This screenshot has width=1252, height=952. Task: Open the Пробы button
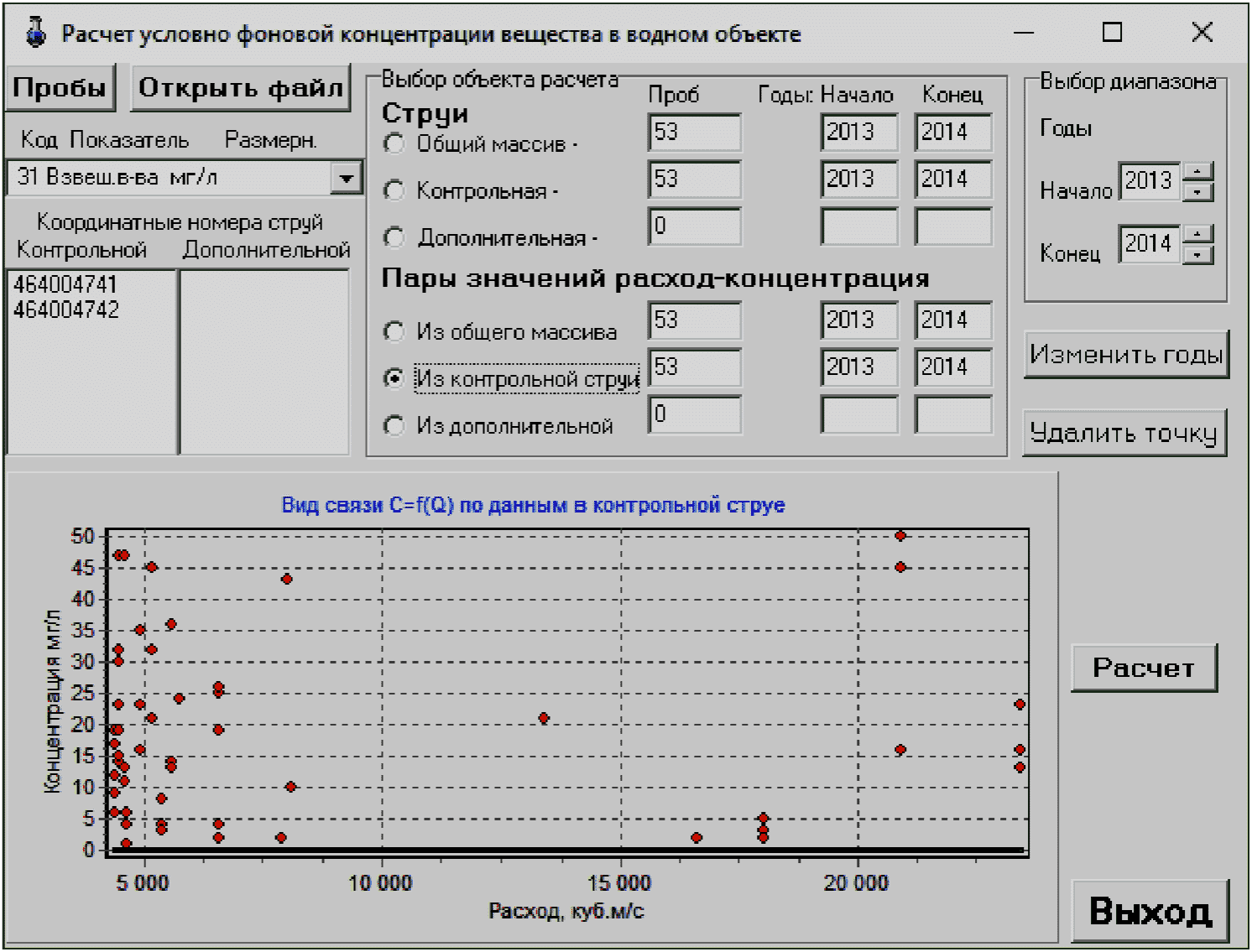[x=60, y=88]
